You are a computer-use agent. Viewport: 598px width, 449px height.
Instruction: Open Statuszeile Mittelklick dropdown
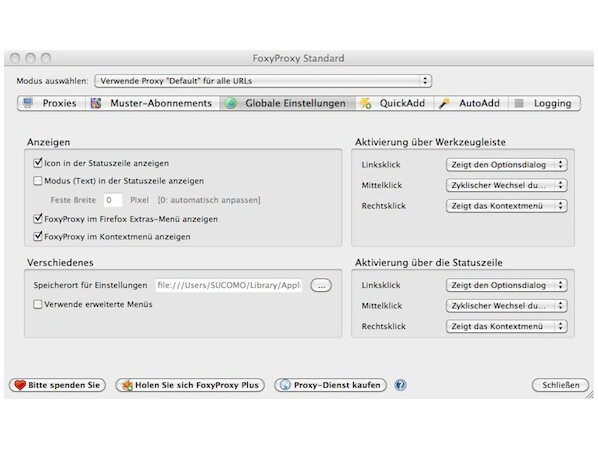(x=506, y=306)
